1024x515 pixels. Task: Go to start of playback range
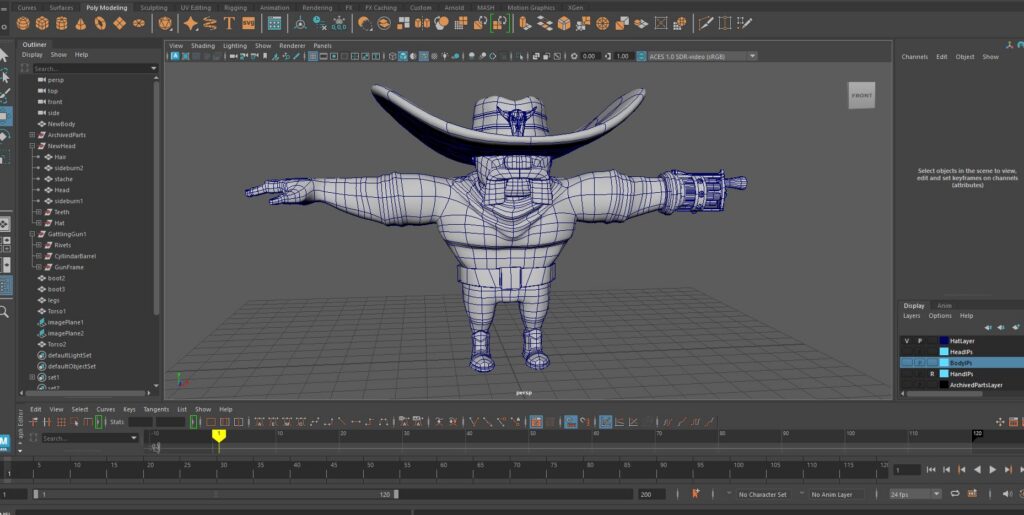coord(931,469)
